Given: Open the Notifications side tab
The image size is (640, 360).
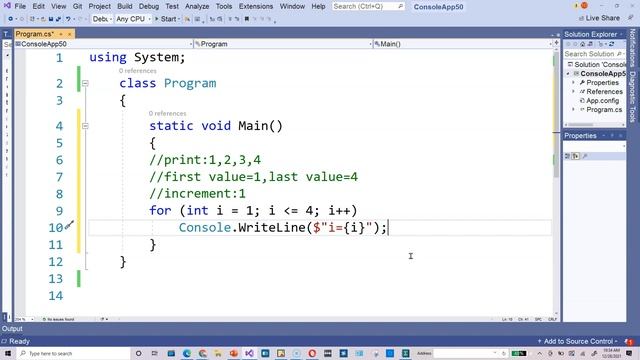Looking at the screenshot, I should pyautogui.click(x=632, y=48).
